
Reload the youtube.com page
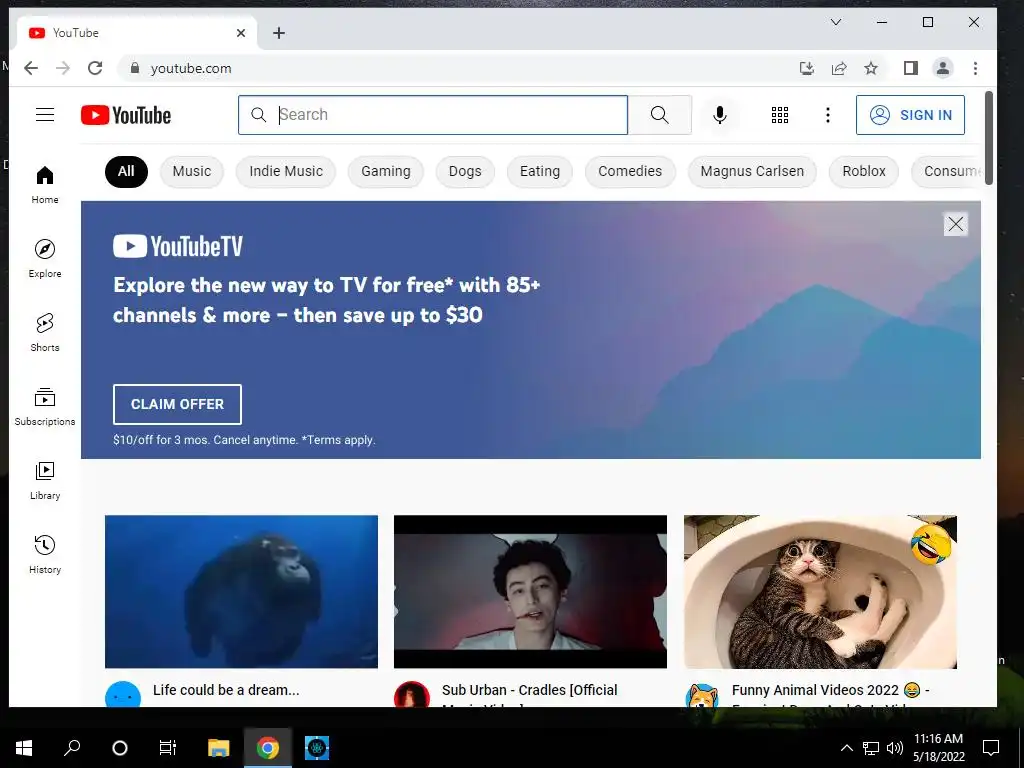coord(95,68)
